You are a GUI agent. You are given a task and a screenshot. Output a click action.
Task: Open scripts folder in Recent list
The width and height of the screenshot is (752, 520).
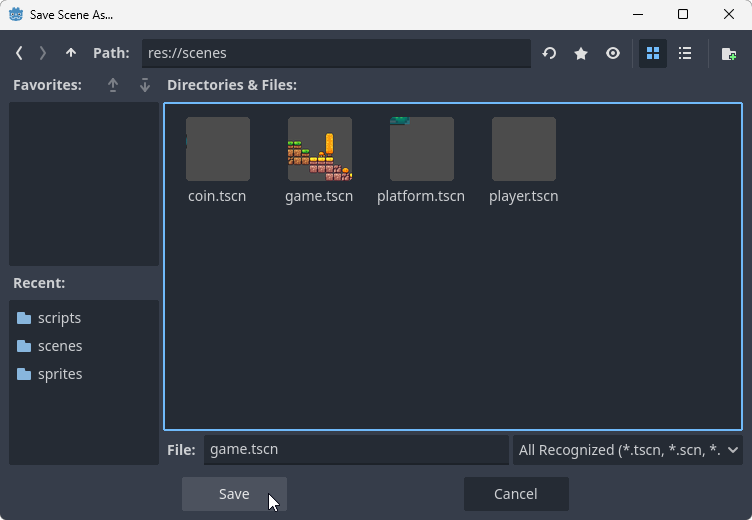[58, 318]
